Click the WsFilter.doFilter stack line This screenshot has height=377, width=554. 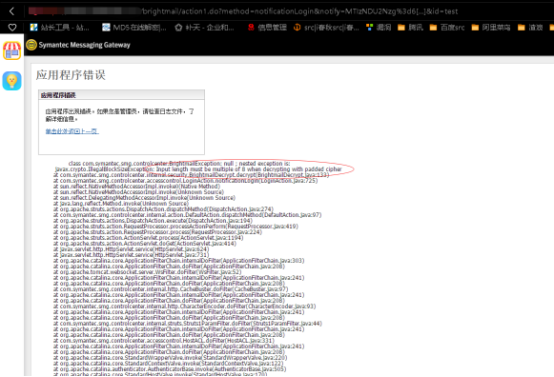147,272
